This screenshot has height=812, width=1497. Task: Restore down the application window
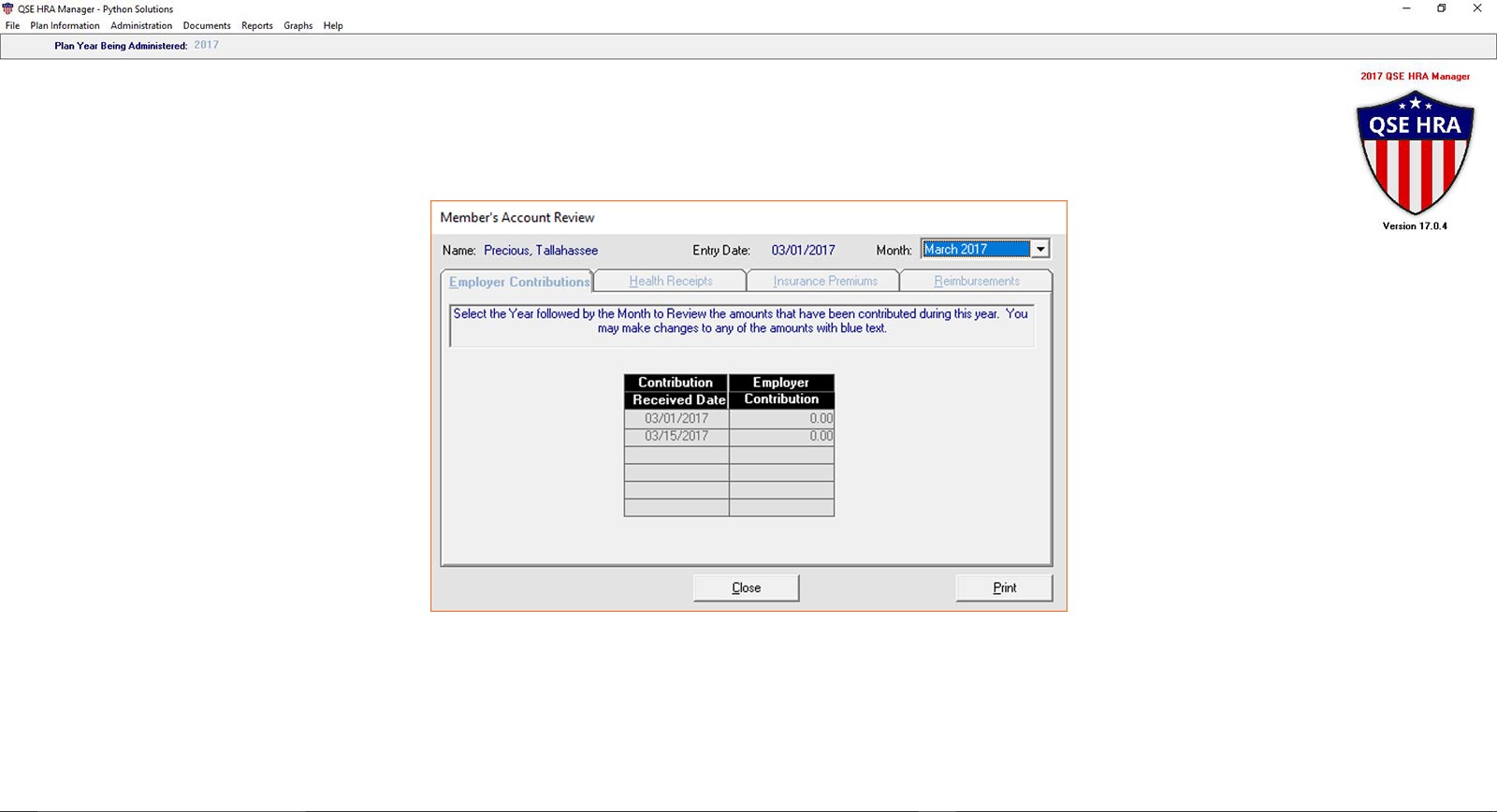1441,8
